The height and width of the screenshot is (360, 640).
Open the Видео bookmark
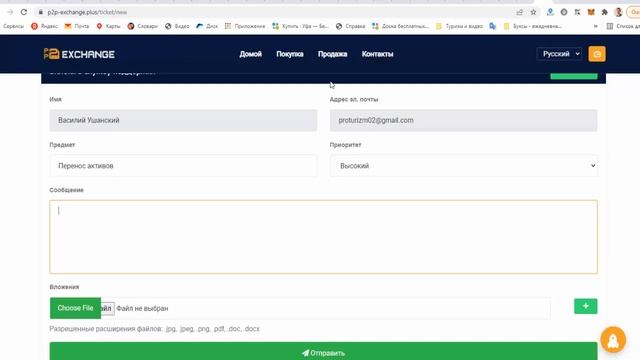177,26
